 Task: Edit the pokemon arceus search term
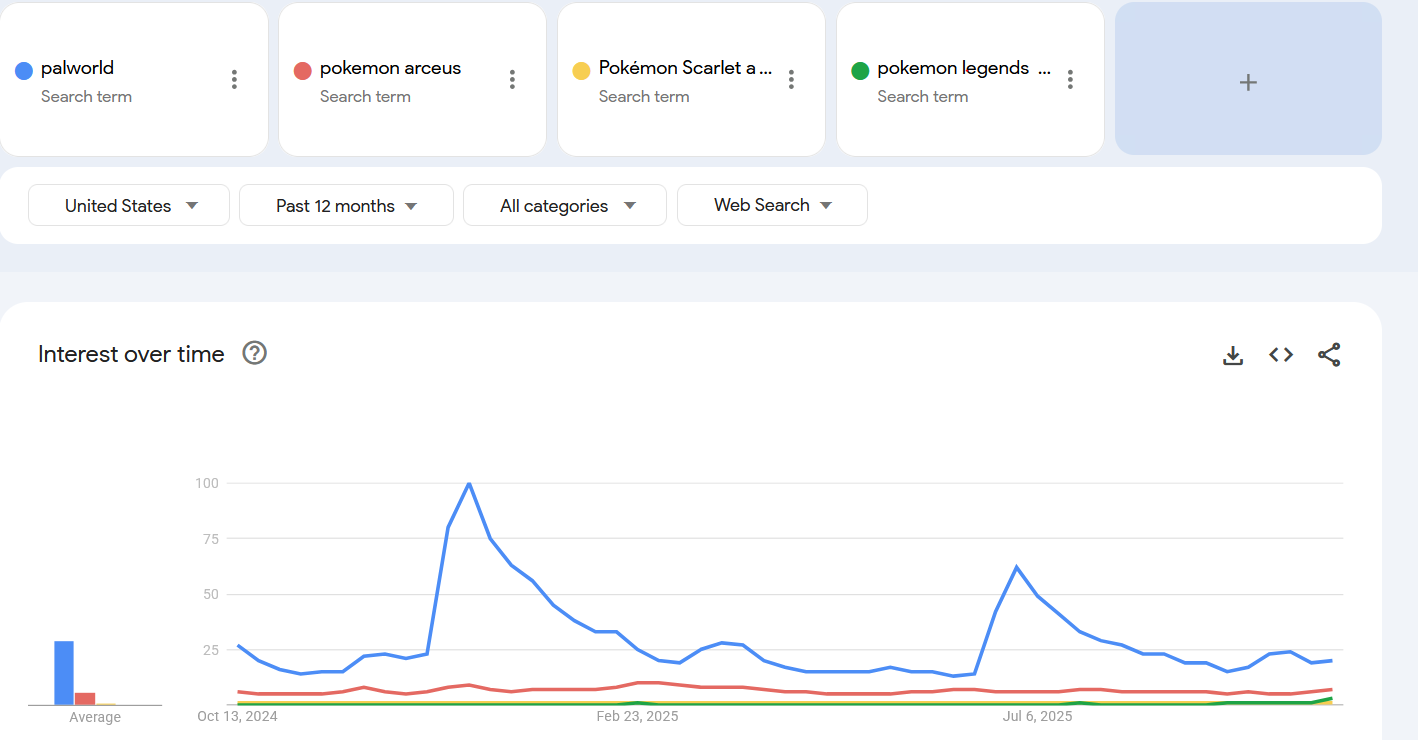tap(390, 68)
